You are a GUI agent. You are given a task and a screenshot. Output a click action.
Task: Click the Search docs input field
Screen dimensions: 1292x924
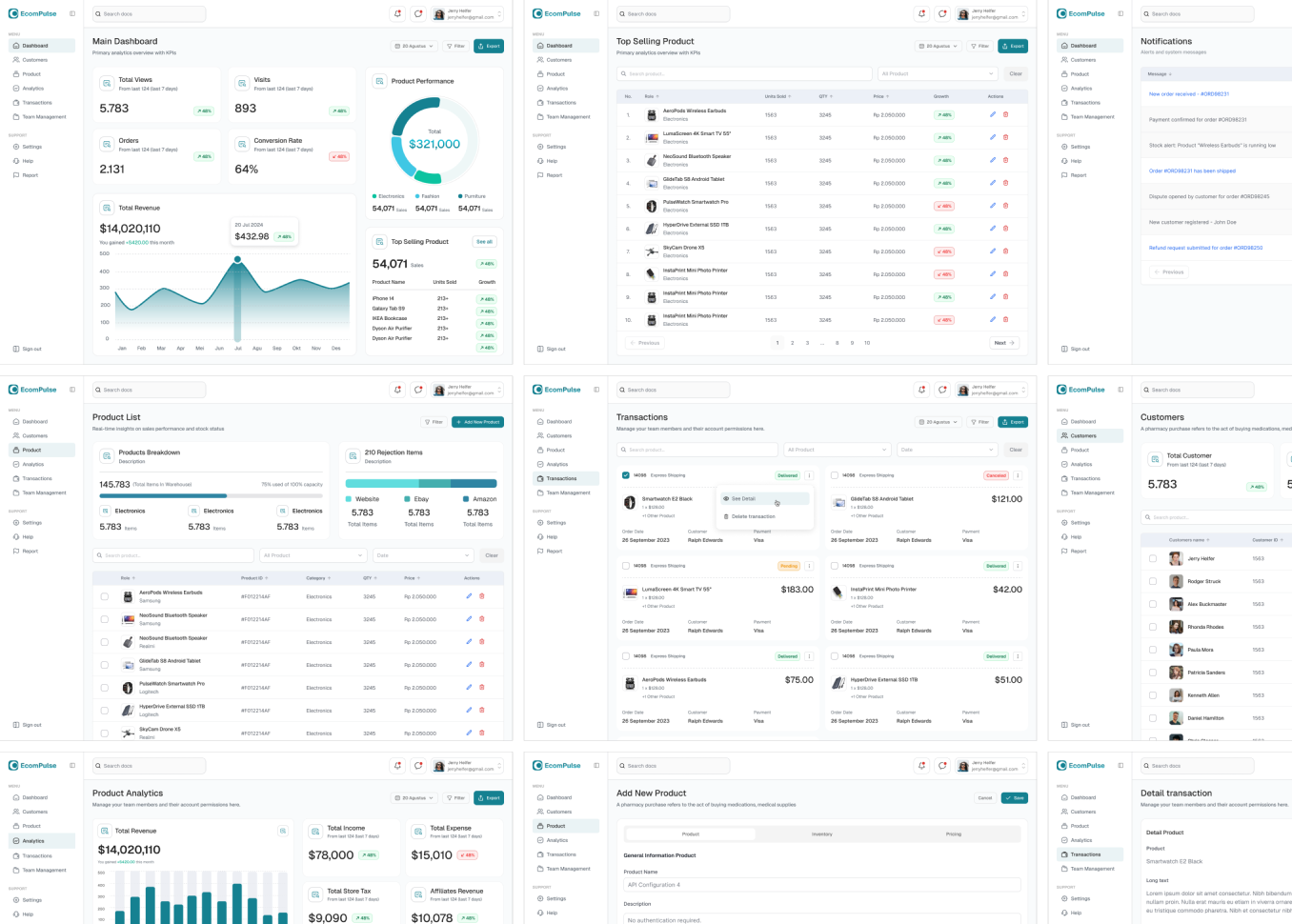[149, 13]
